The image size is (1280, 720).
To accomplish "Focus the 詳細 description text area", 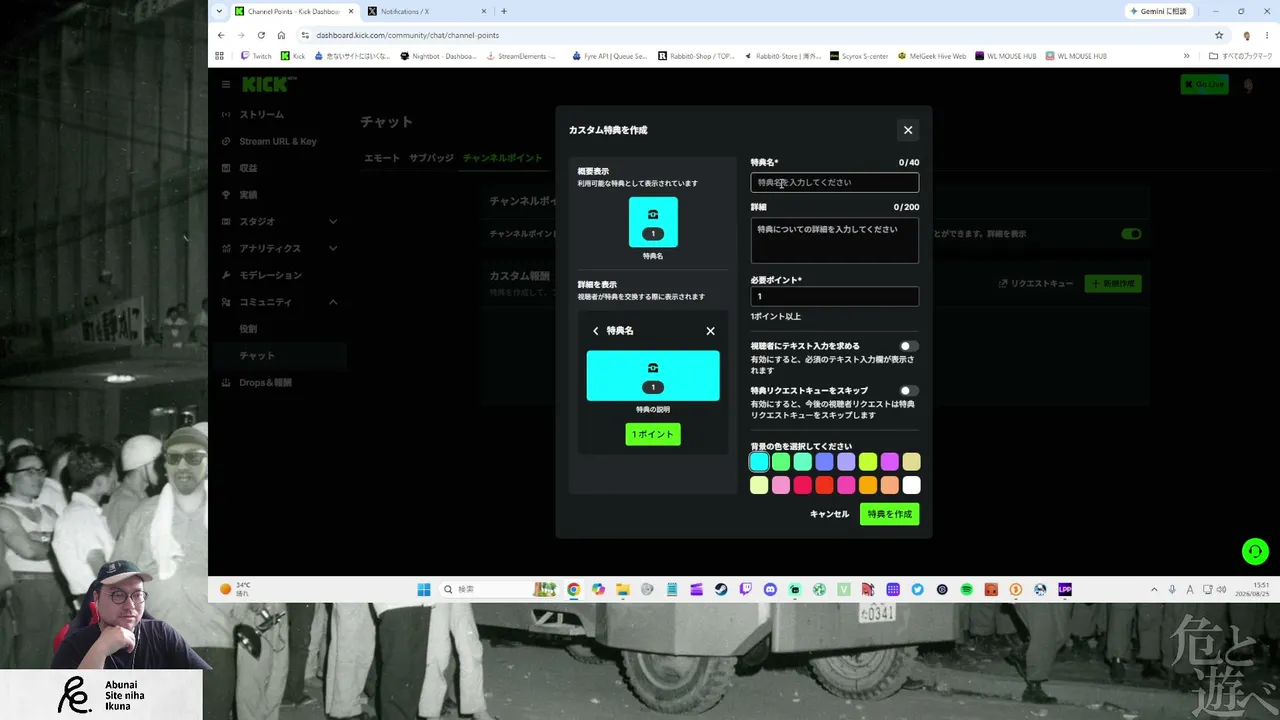I will pos(834,240).
